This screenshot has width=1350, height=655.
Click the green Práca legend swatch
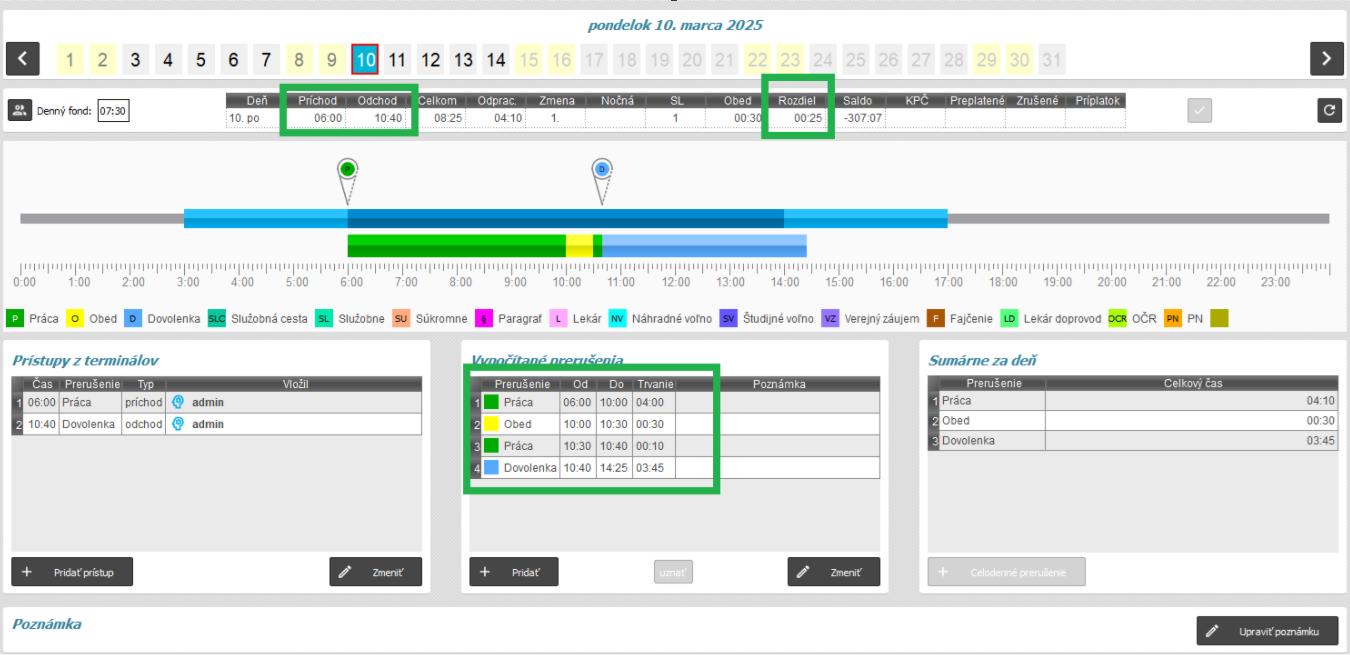coord(15,319)
